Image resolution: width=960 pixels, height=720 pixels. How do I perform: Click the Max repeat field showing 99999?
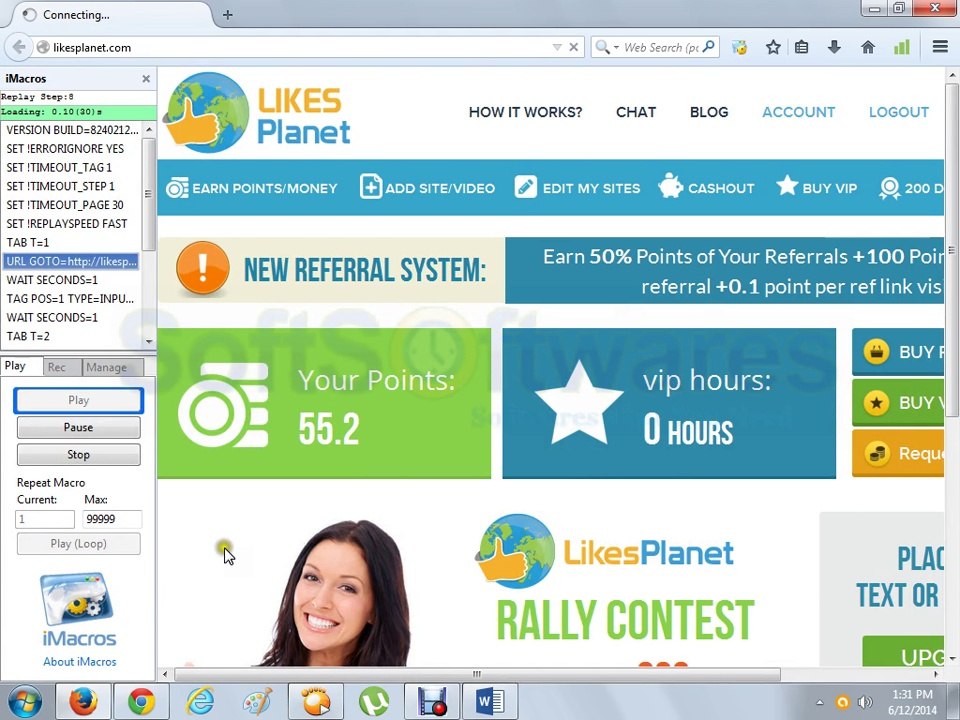click(x=112, y=519)
